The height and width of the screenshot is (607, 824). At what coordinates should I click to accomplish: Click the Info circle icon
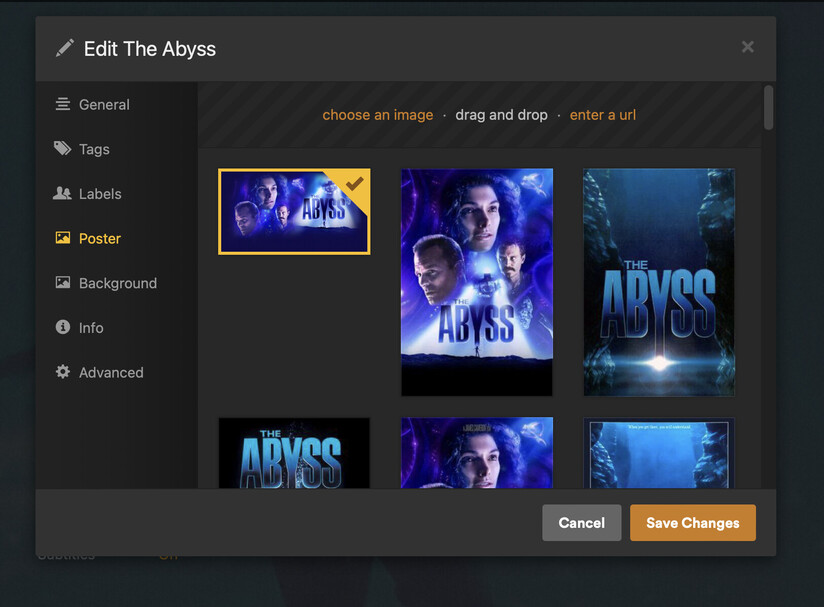pos(63,327)
